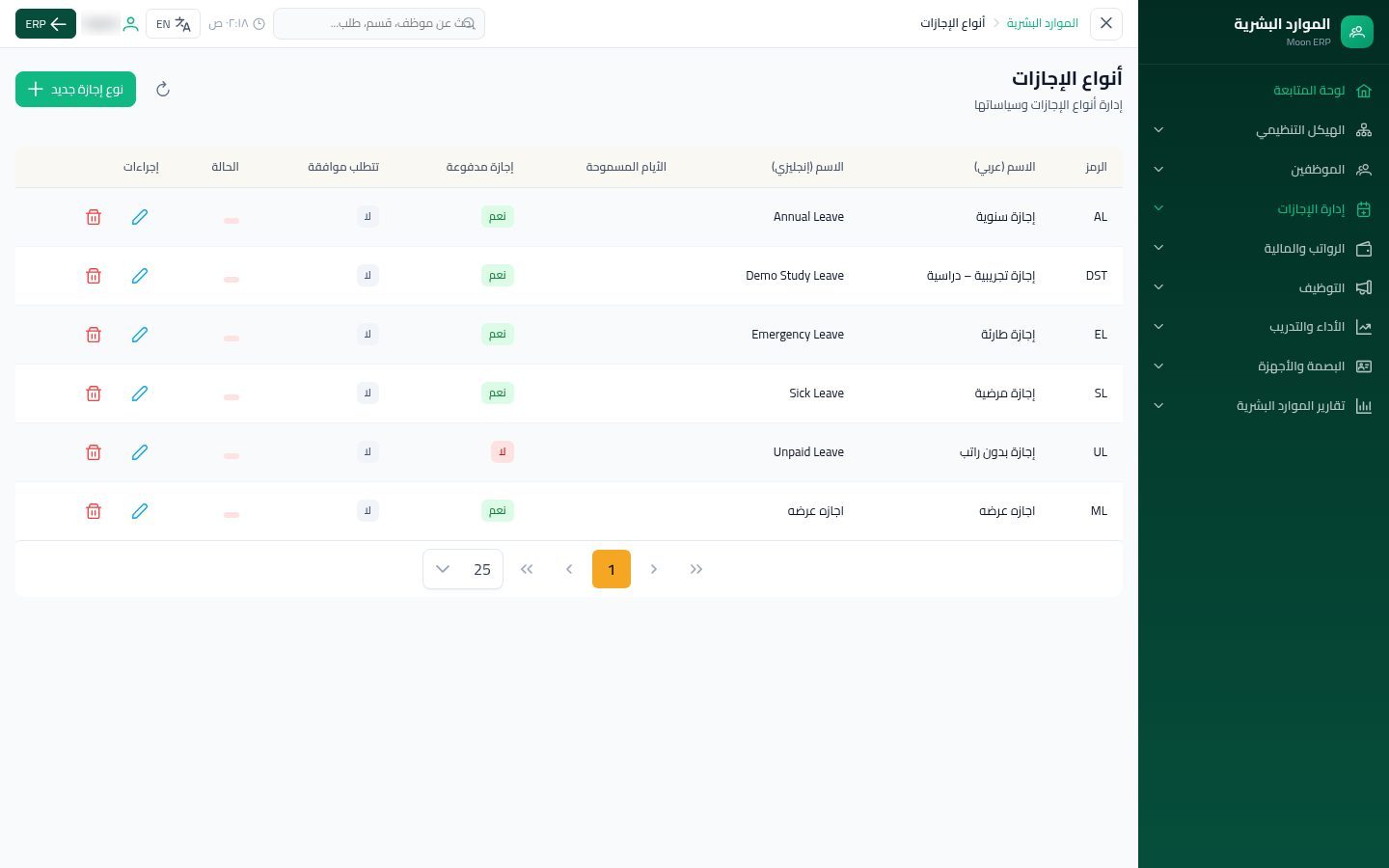
Task: Edit the Demo Study Leave entry
Action: point(140,276)
